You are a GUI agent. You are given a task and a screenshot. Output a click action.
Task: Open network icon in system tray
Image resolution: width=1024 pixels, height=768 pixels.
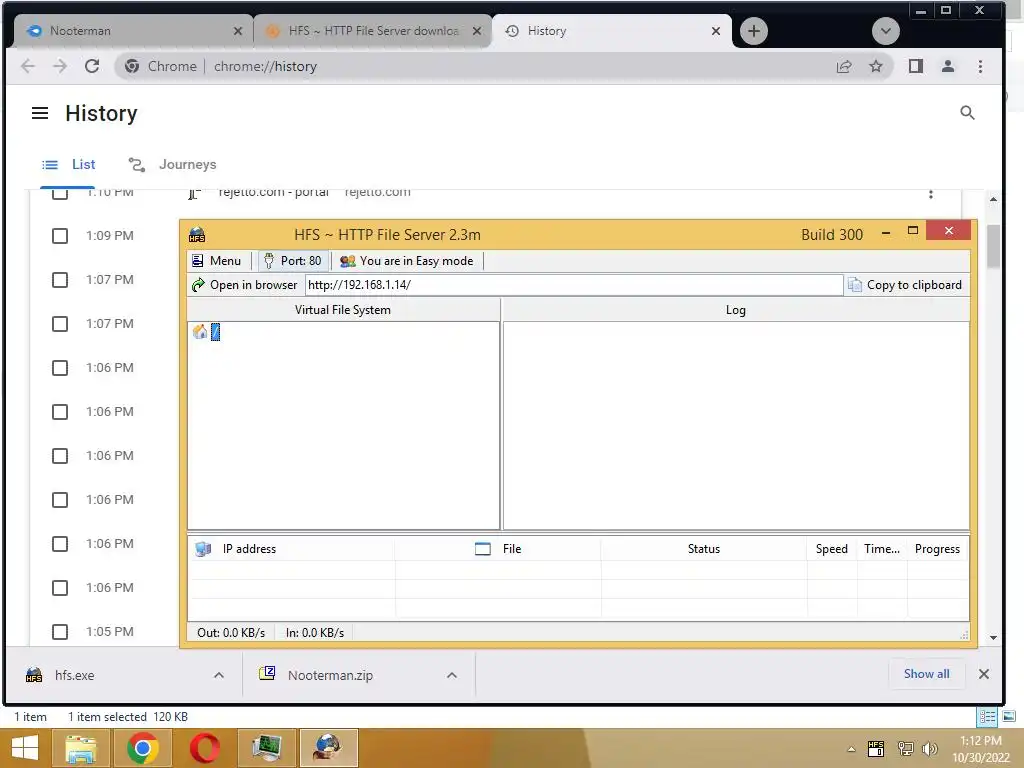pyautogui.click(x=905, y=748)
